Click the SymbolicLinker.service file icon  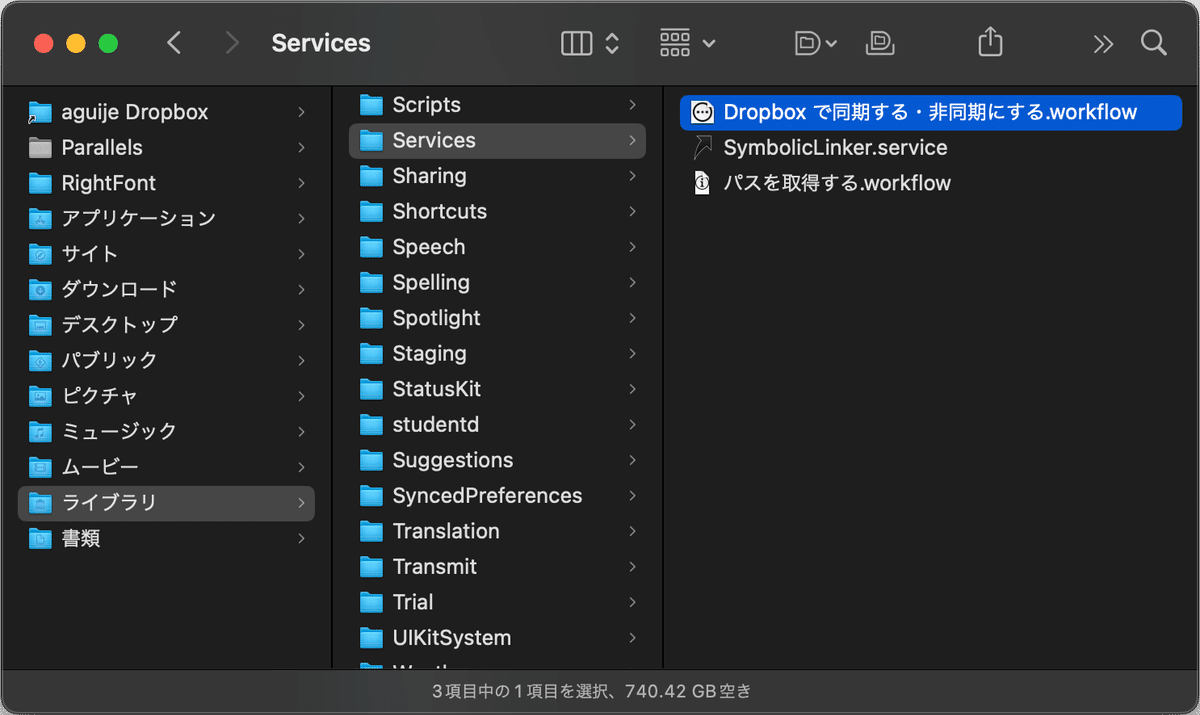[703, 148]
